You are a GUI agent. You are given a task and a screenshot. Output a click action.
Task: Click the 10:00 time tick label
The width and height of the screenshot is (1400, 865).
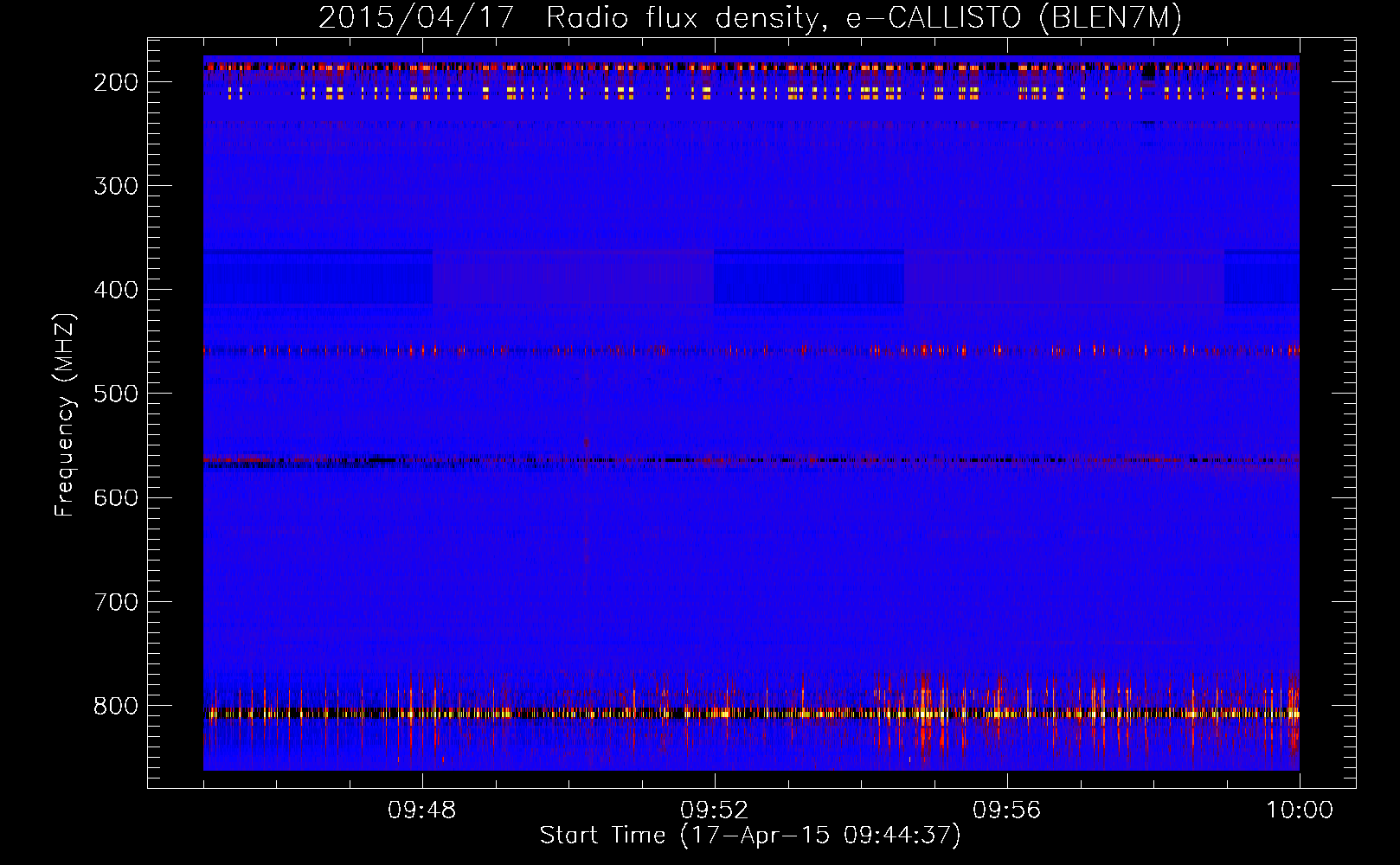point(1300,811)
